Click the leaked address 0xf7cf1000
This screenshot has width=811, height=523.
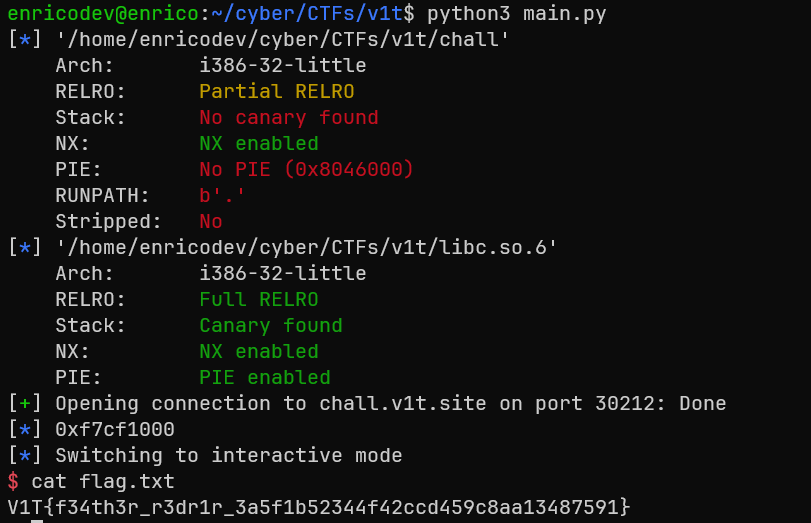coord(115,430)
